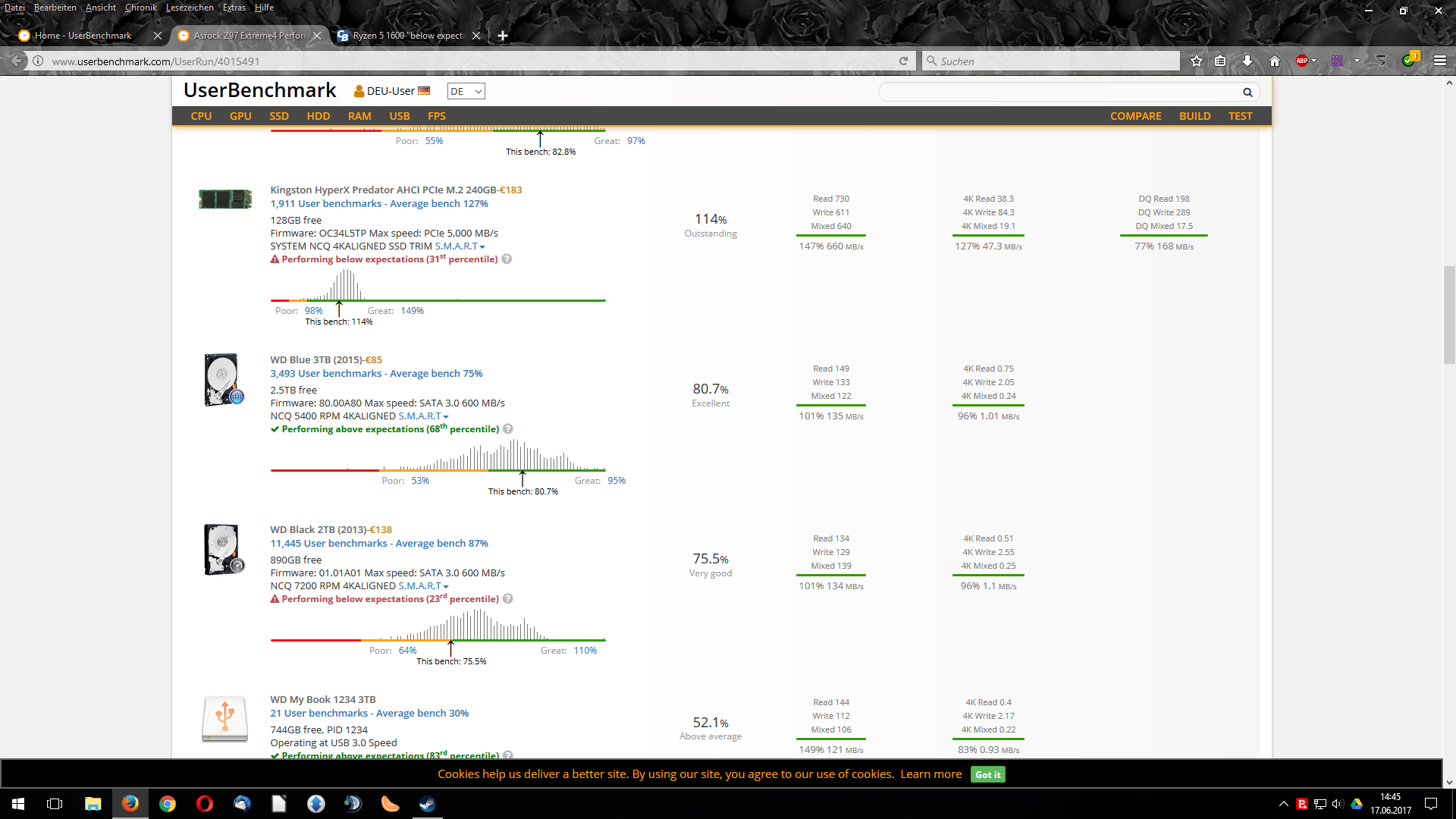Screen dimensions: 1456x819
Task: Switch to the Ryzen 5 1600 tab
Action: [408, 36]
